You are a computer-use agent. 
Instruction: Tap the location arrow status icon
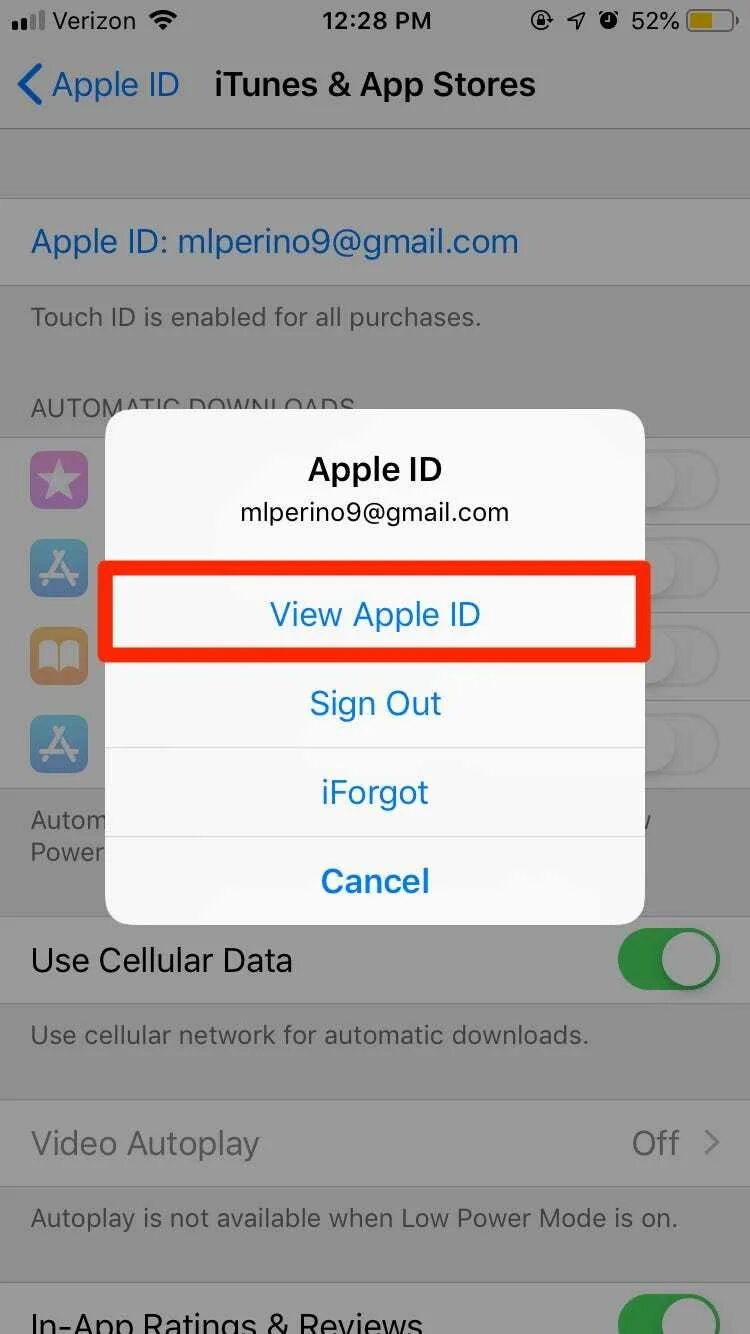(576, 21)
